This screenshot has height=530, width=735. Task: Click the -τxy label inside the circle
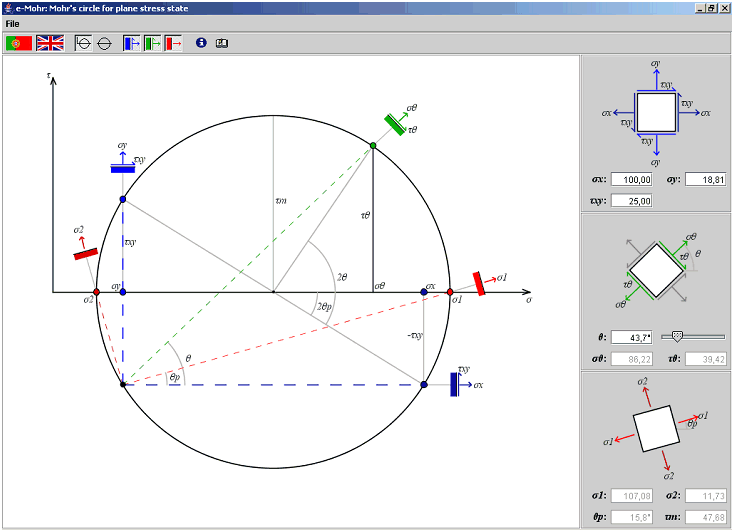click(x=415, y=335)
